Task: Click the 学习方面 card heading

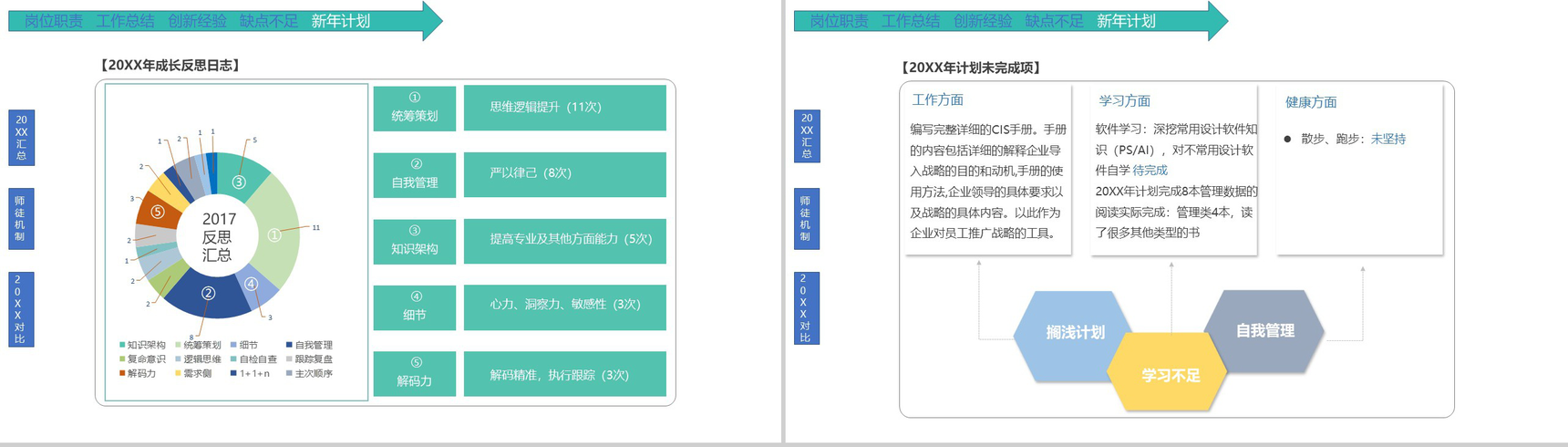Action: point(1124,101)
